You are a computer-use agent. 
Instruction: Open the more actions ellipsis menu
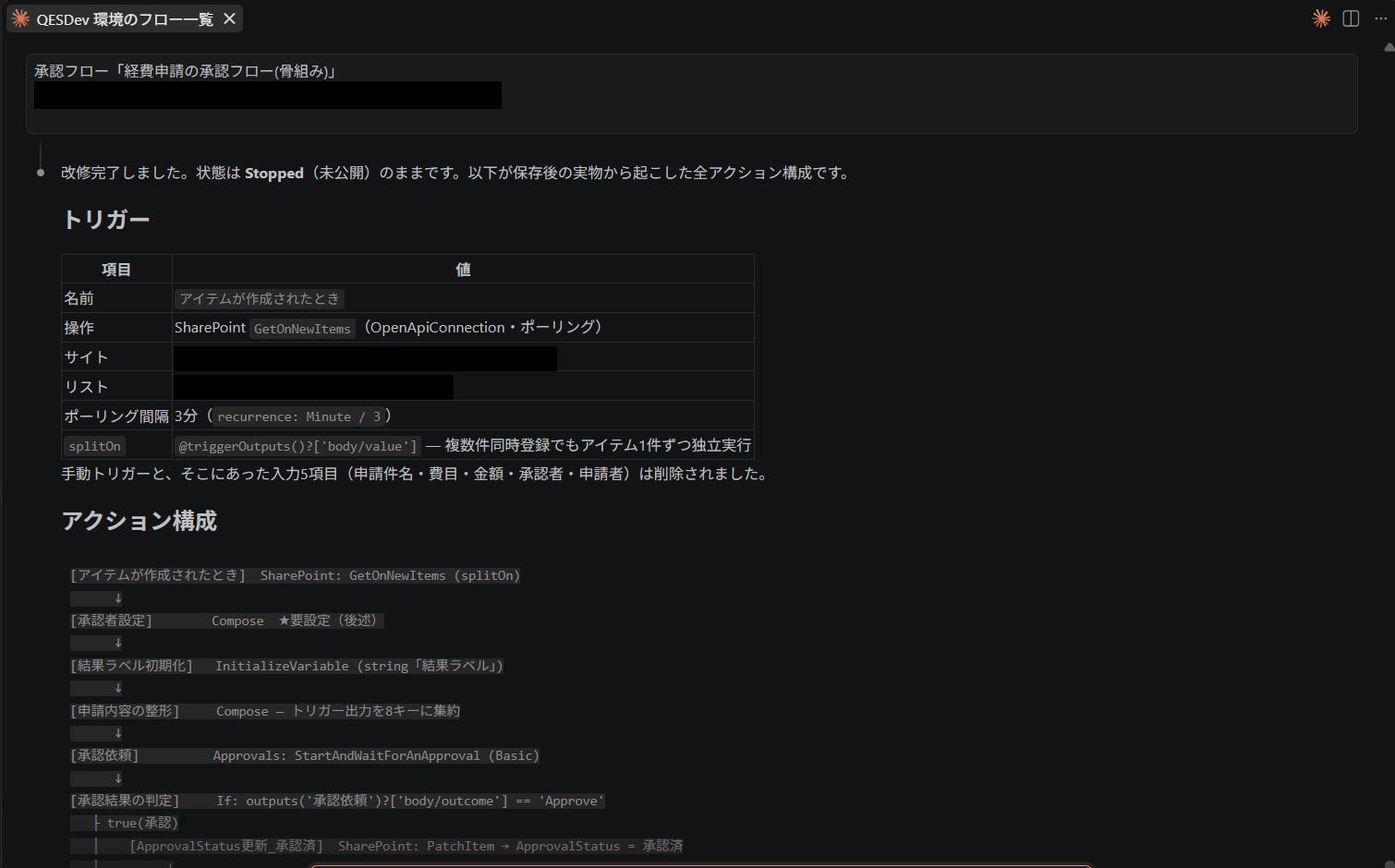pos(1380,18)
